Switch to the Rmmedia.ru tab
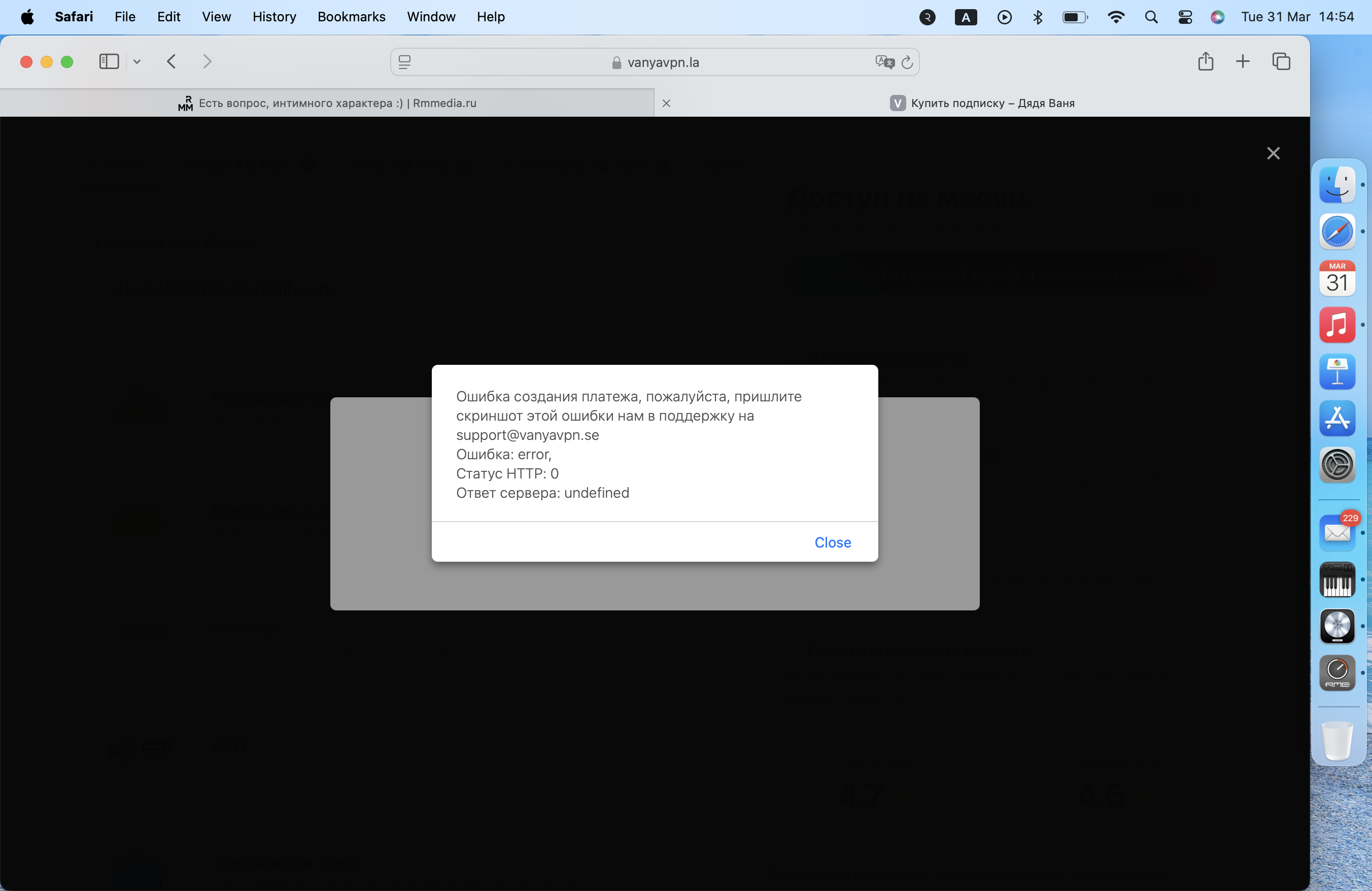 click(337, 103)
